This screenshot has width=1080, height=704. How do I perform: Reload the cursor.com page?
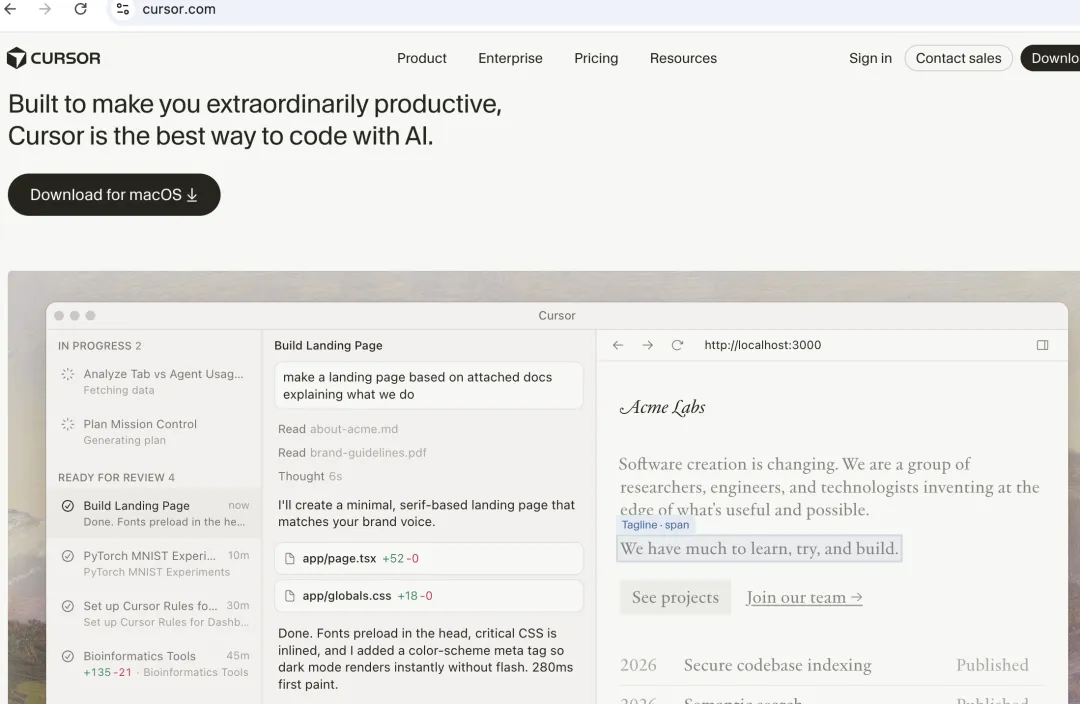click(x=81, y=9)
